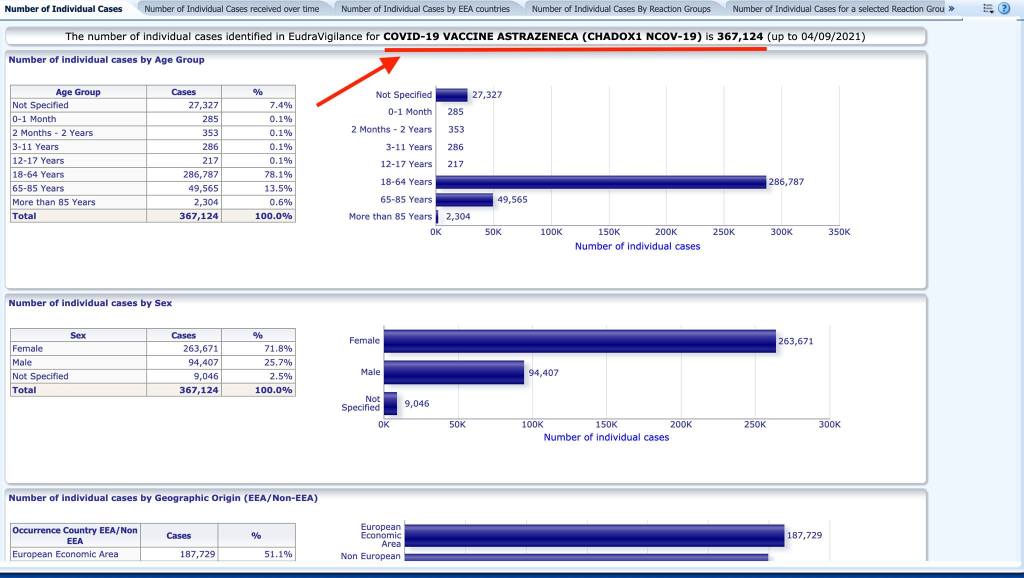Click the Female bar in sex chart
The image size is (1024, 578).
pos(579,341)
